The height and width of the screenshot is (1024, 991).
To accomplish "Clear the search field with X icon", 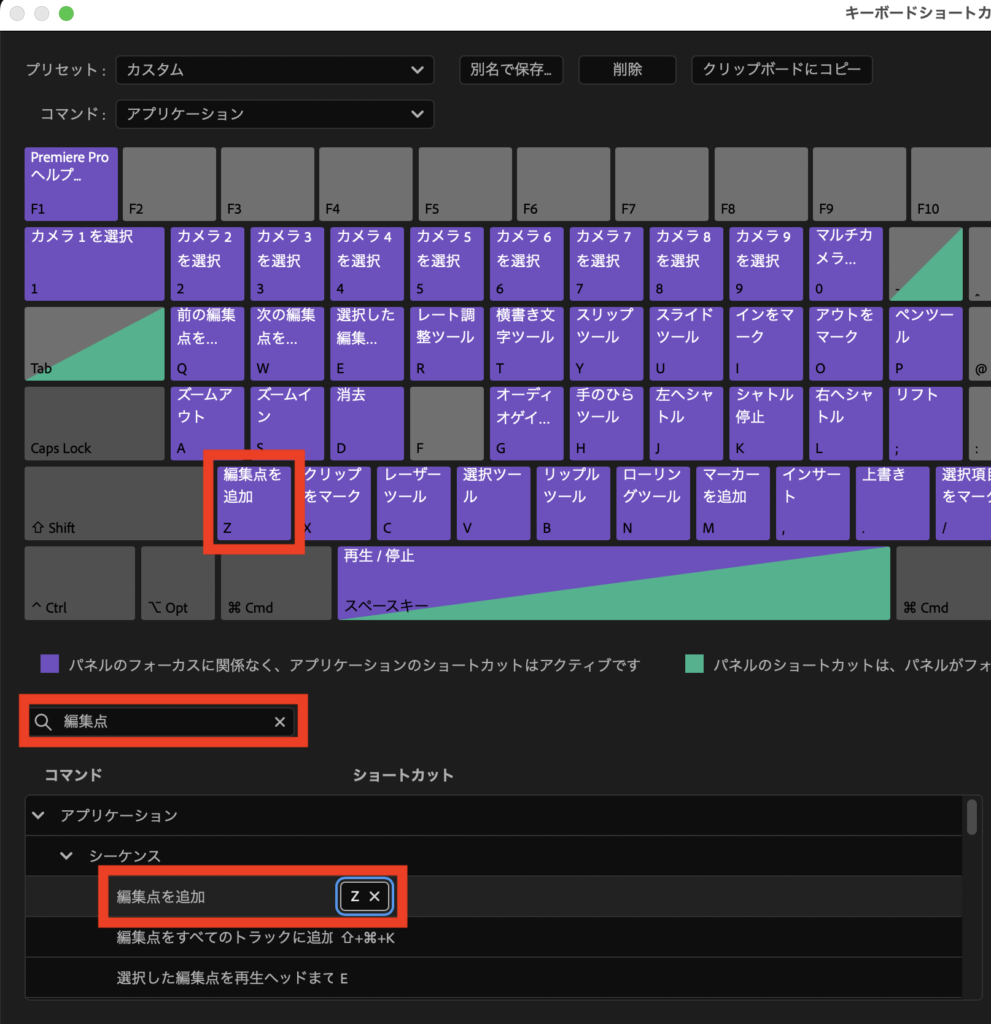I will pos(280,722).
